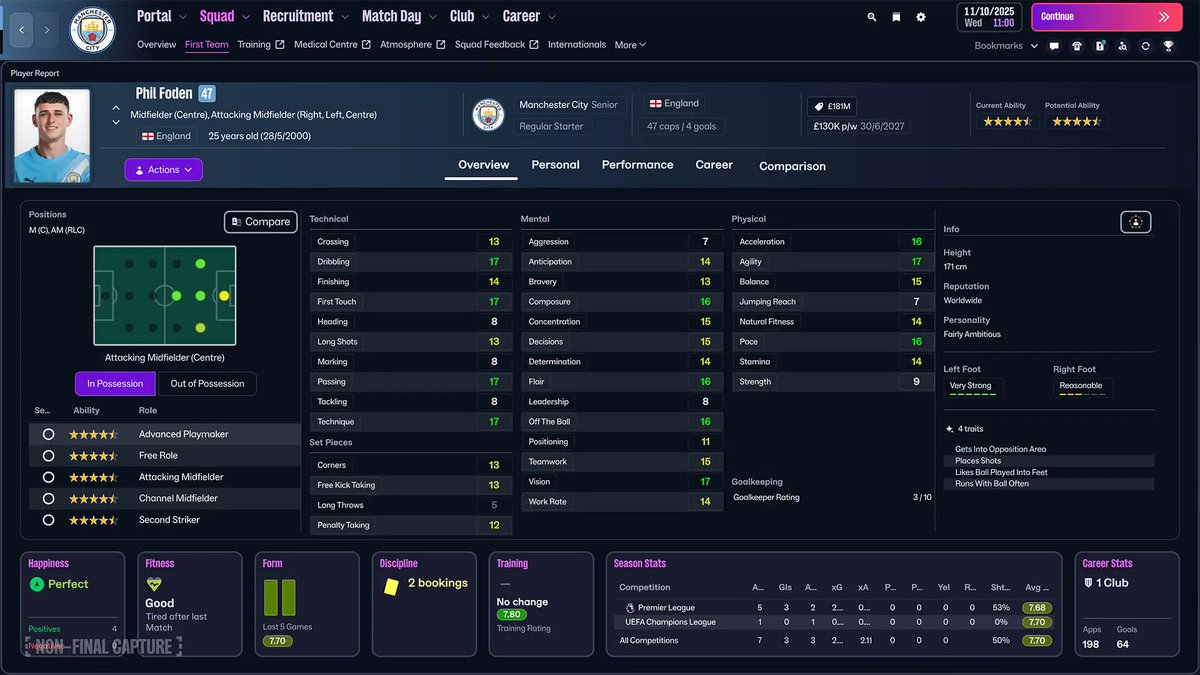
Task: Click the circular refresh arrows icon
Action: click(x=1145, y=46)
